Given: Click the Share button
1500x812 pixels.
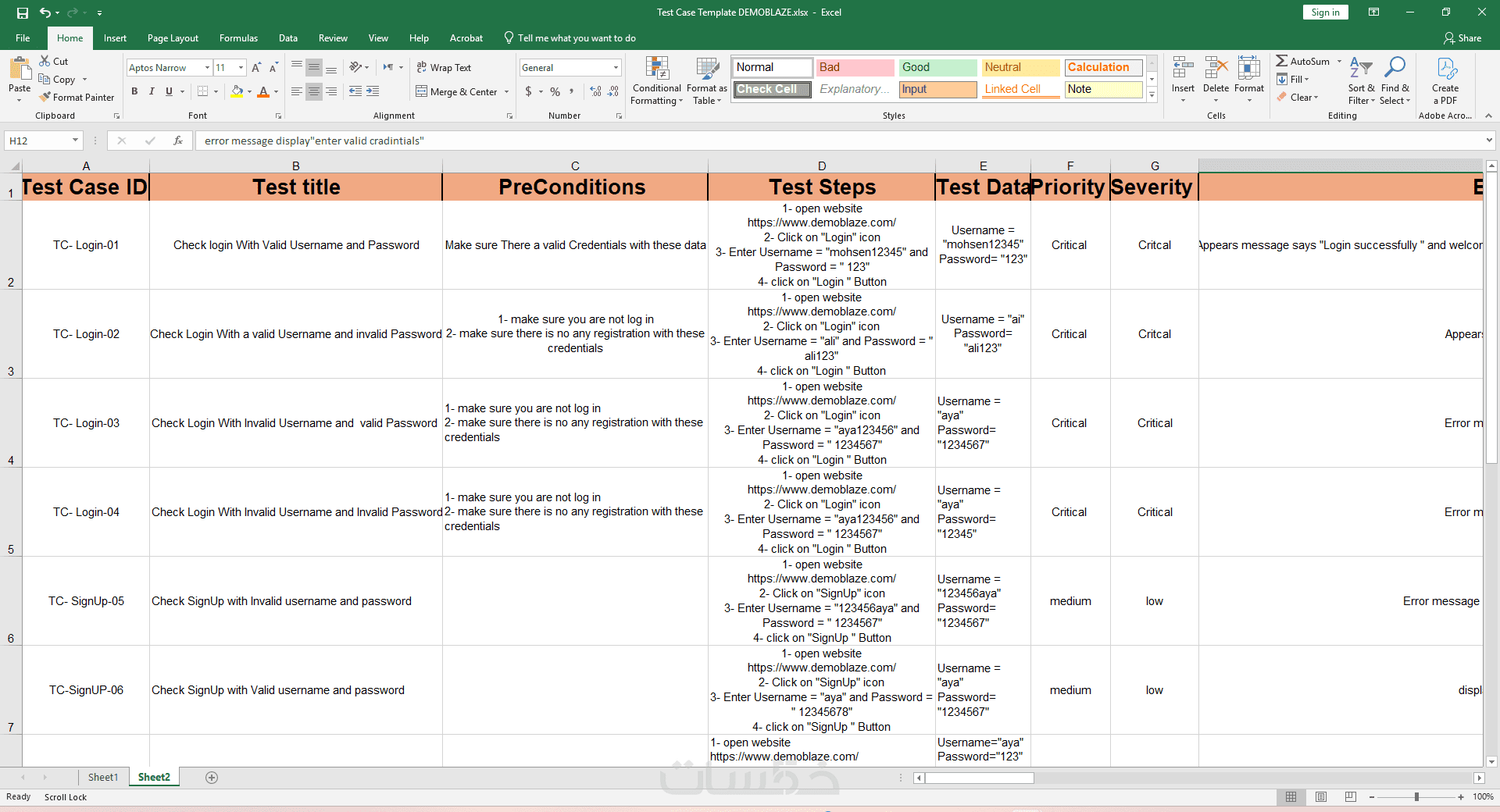Looking at the screenshot, I should click(1462, 38).
